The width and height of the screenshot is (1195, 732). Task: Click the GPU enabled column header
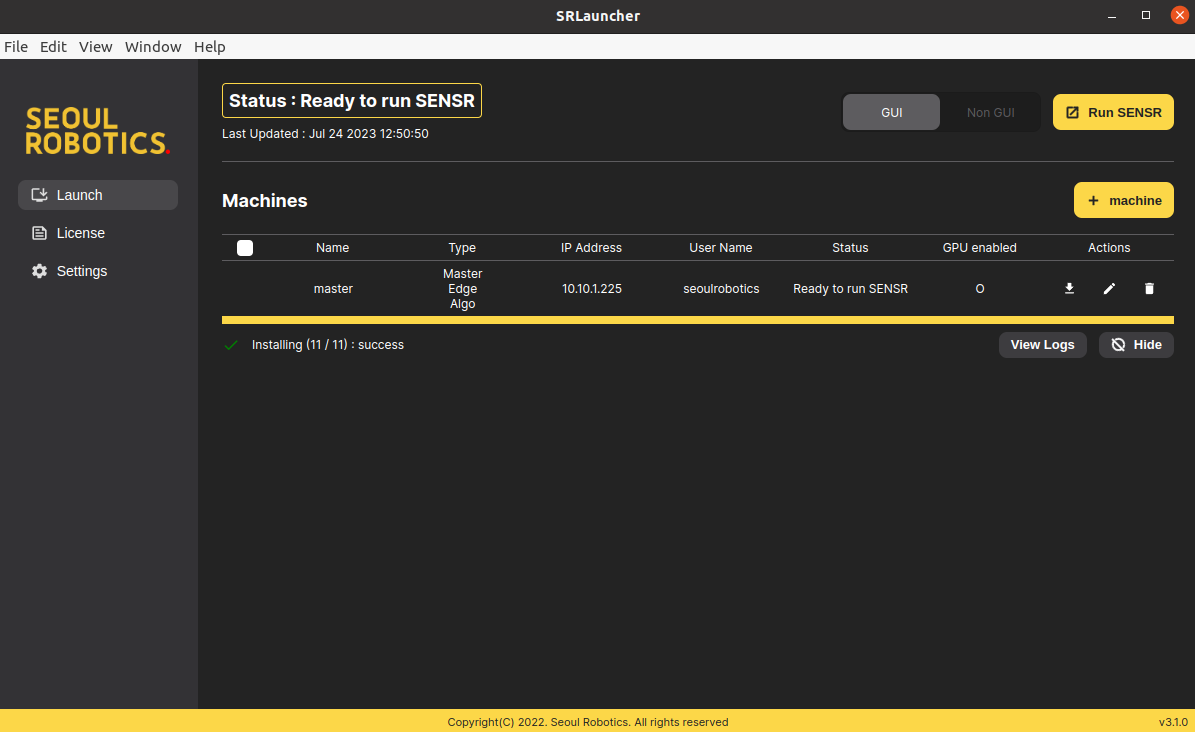[x=979, y=248]
